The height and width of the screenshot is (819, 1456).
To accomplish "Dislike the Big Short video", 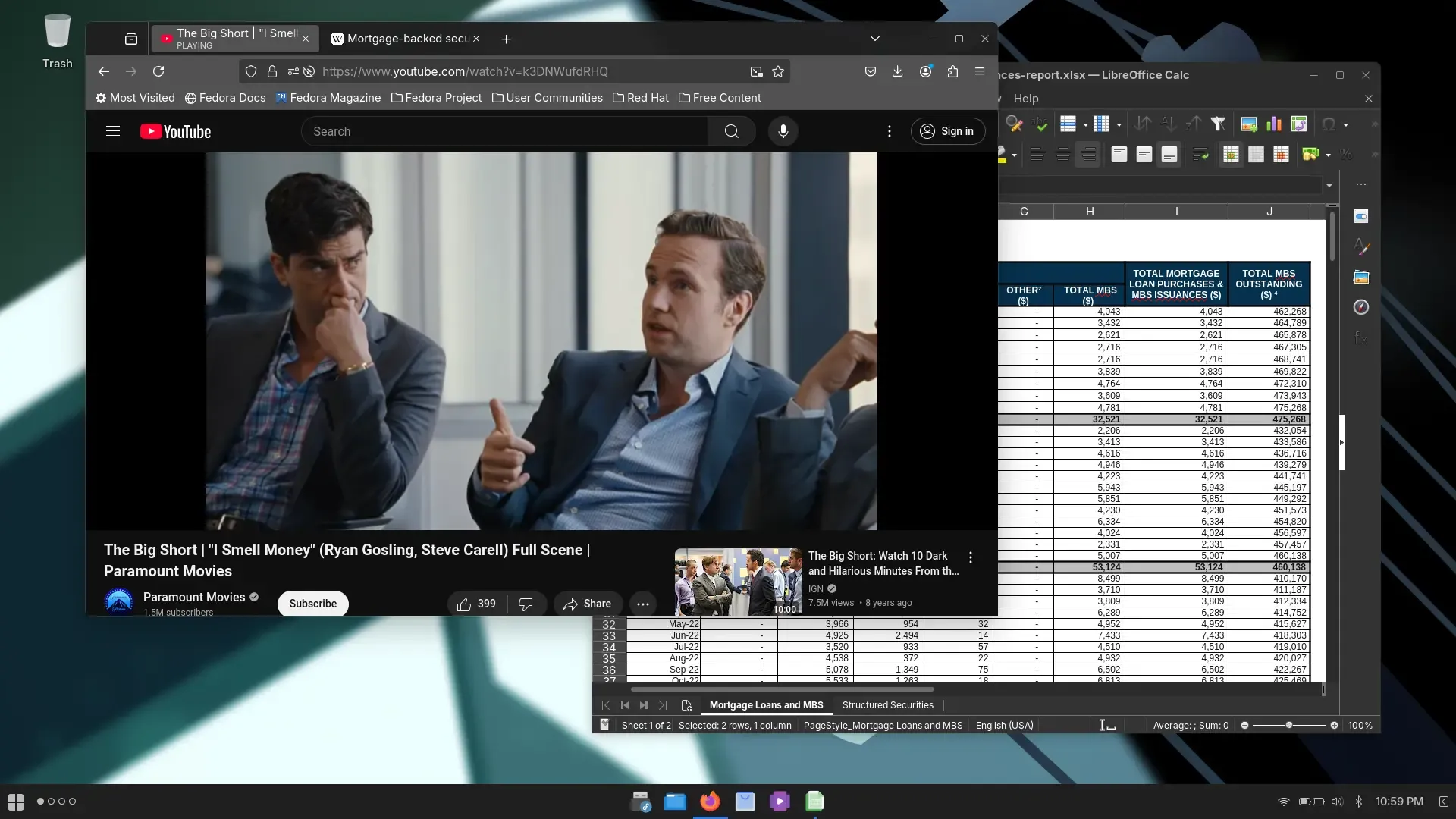I will click(526, 604).
